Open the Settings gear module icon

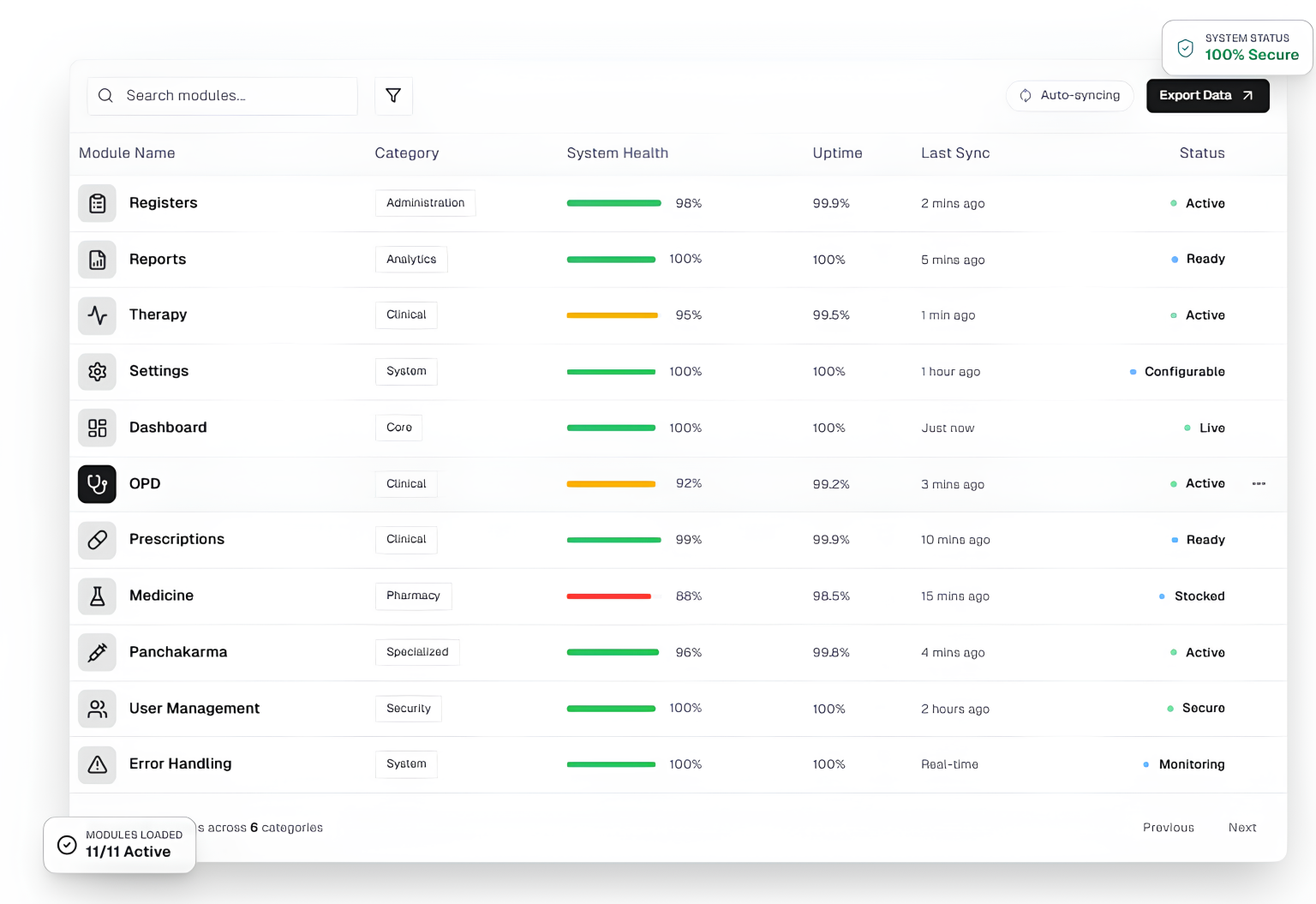click(x=97, y=371)
